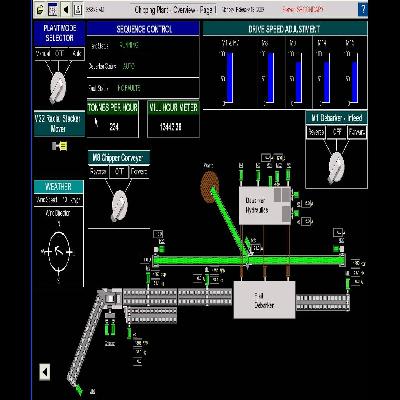Image resolution: width=400 pixels, height=400 pixels.
Task: Click the Weather panel header
Action: [x=59, y=187]
